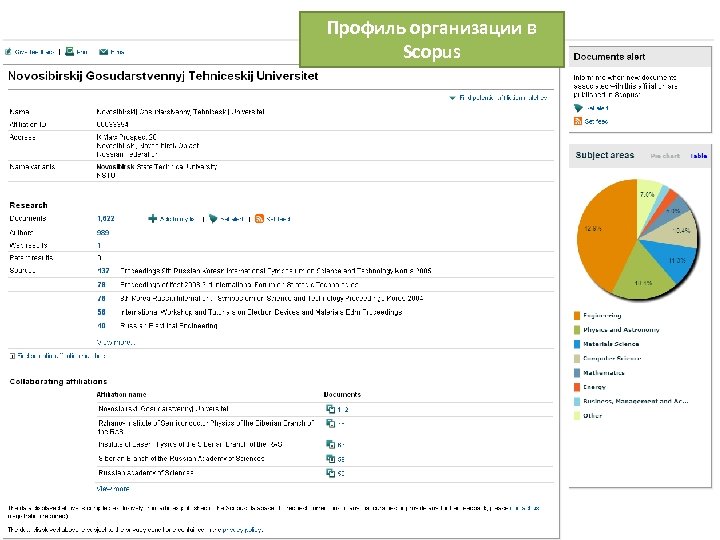Screen dimensions: 720x540
Task: Click the Physics and Astronomy legend label
Action: [x=621, y=330]
